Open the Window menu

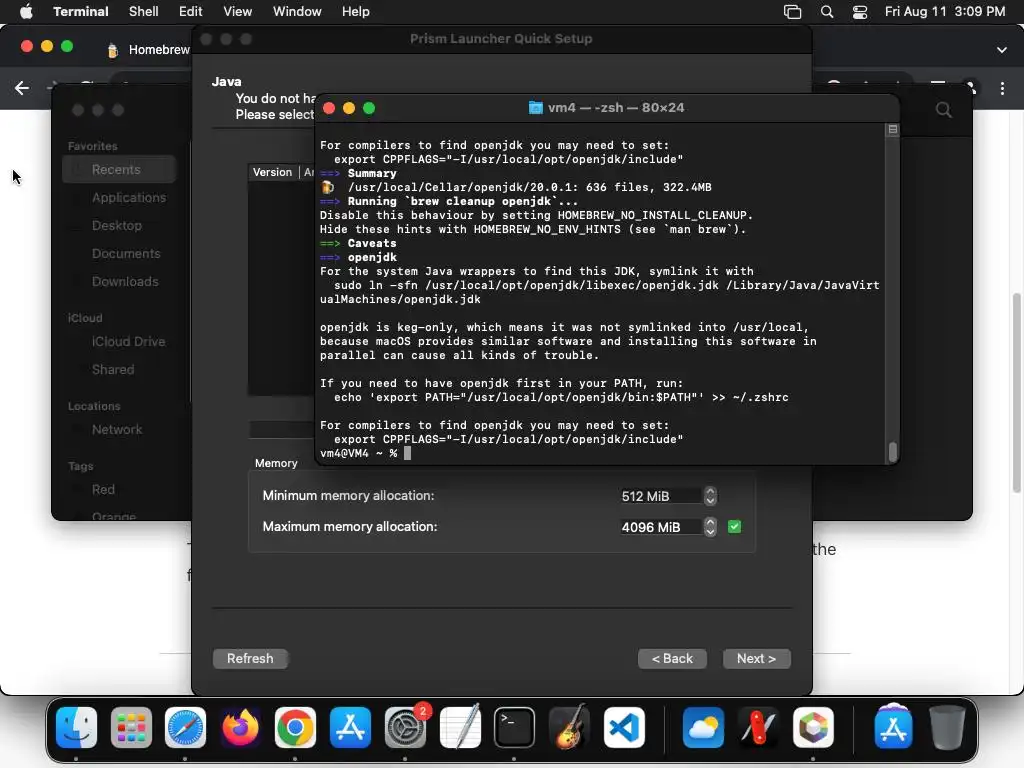point(297,11)
